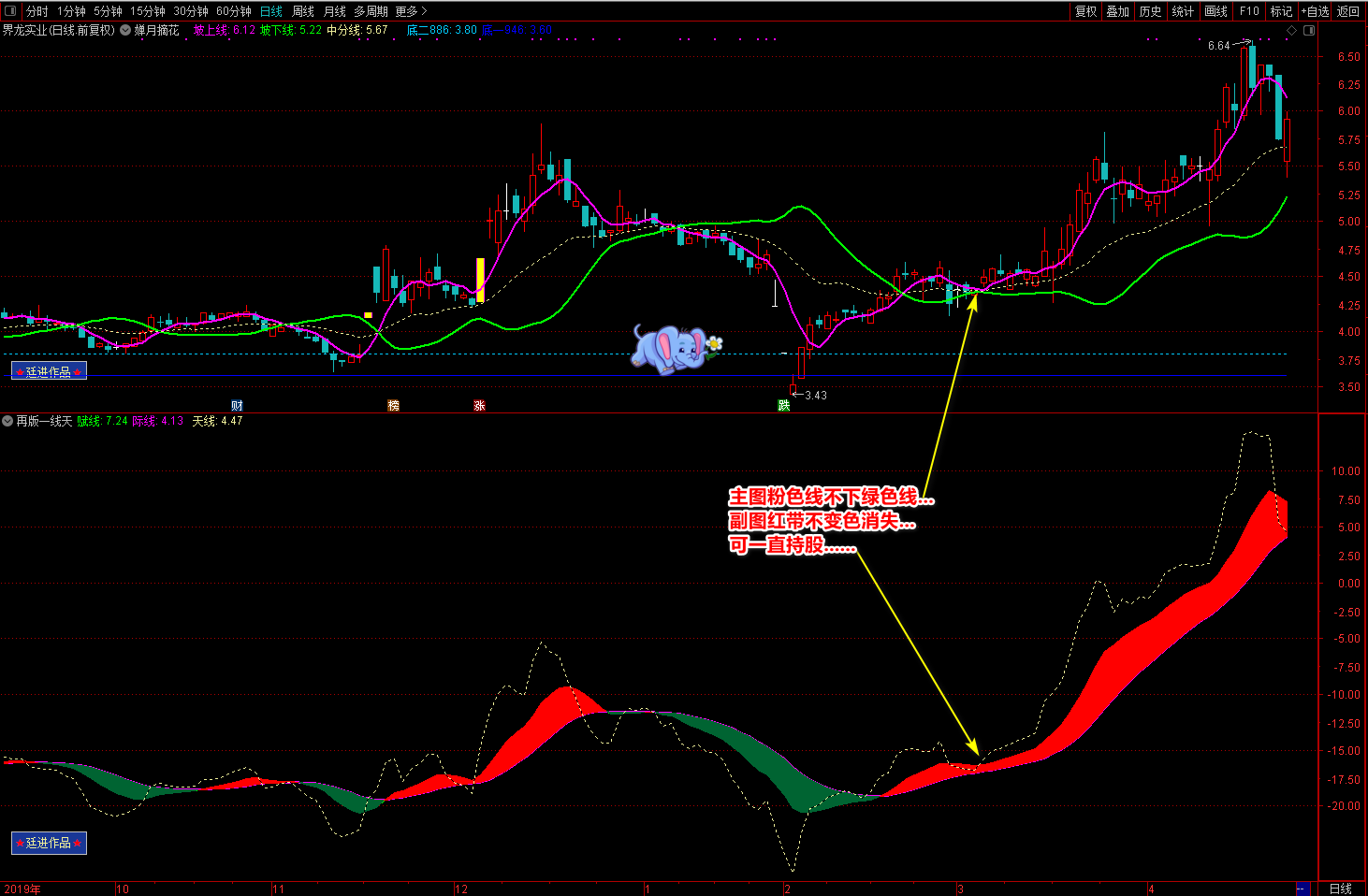Click month 12 on the time axis

pos(461,889)
